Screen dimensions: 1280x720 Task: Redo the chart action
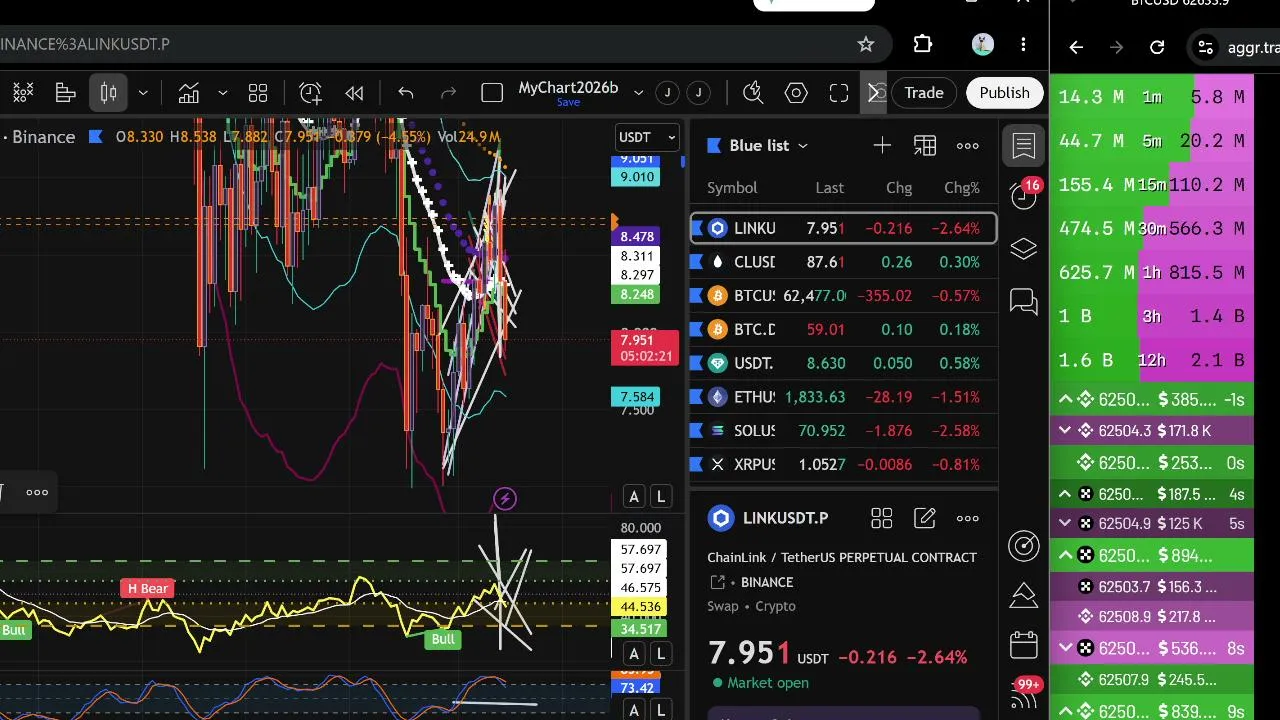point(449,93)
